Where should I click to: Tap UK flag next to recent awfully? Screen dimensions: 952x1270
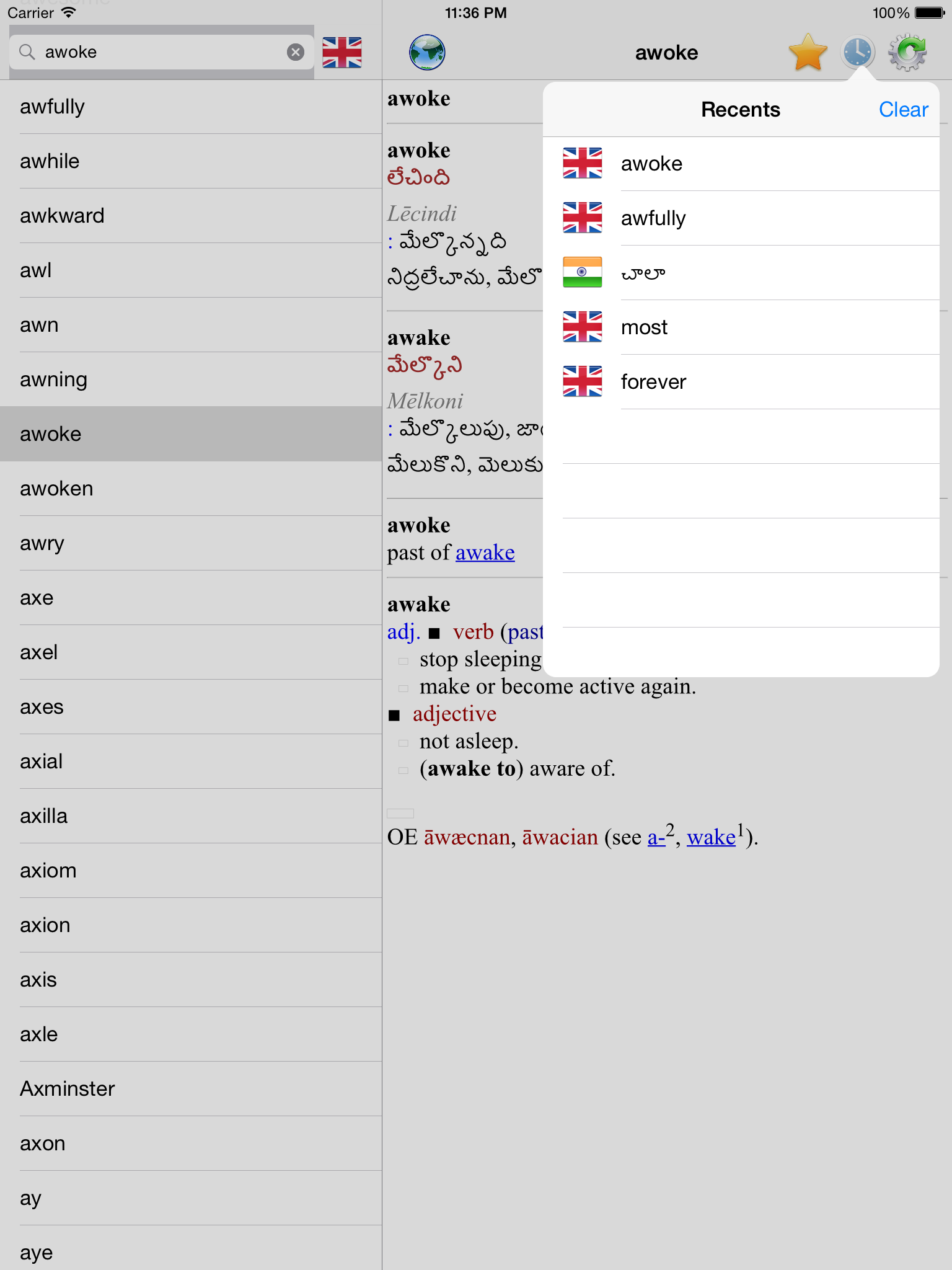coord(582,218)
